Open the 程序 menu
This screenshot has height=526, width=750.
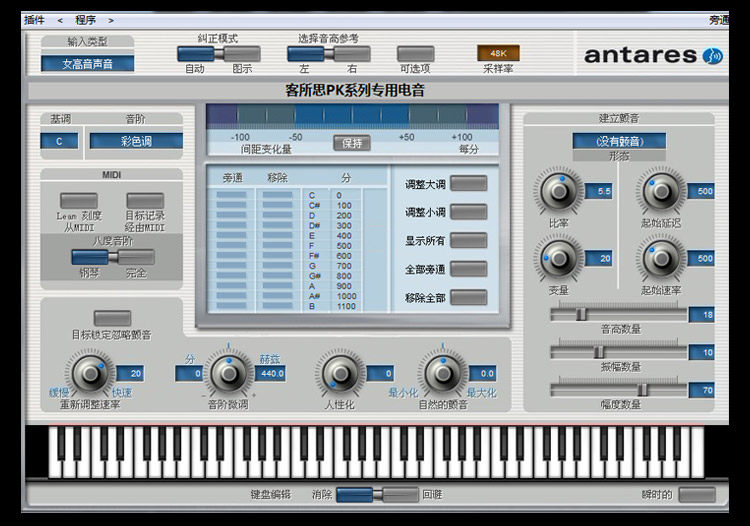tap(86, 20)
